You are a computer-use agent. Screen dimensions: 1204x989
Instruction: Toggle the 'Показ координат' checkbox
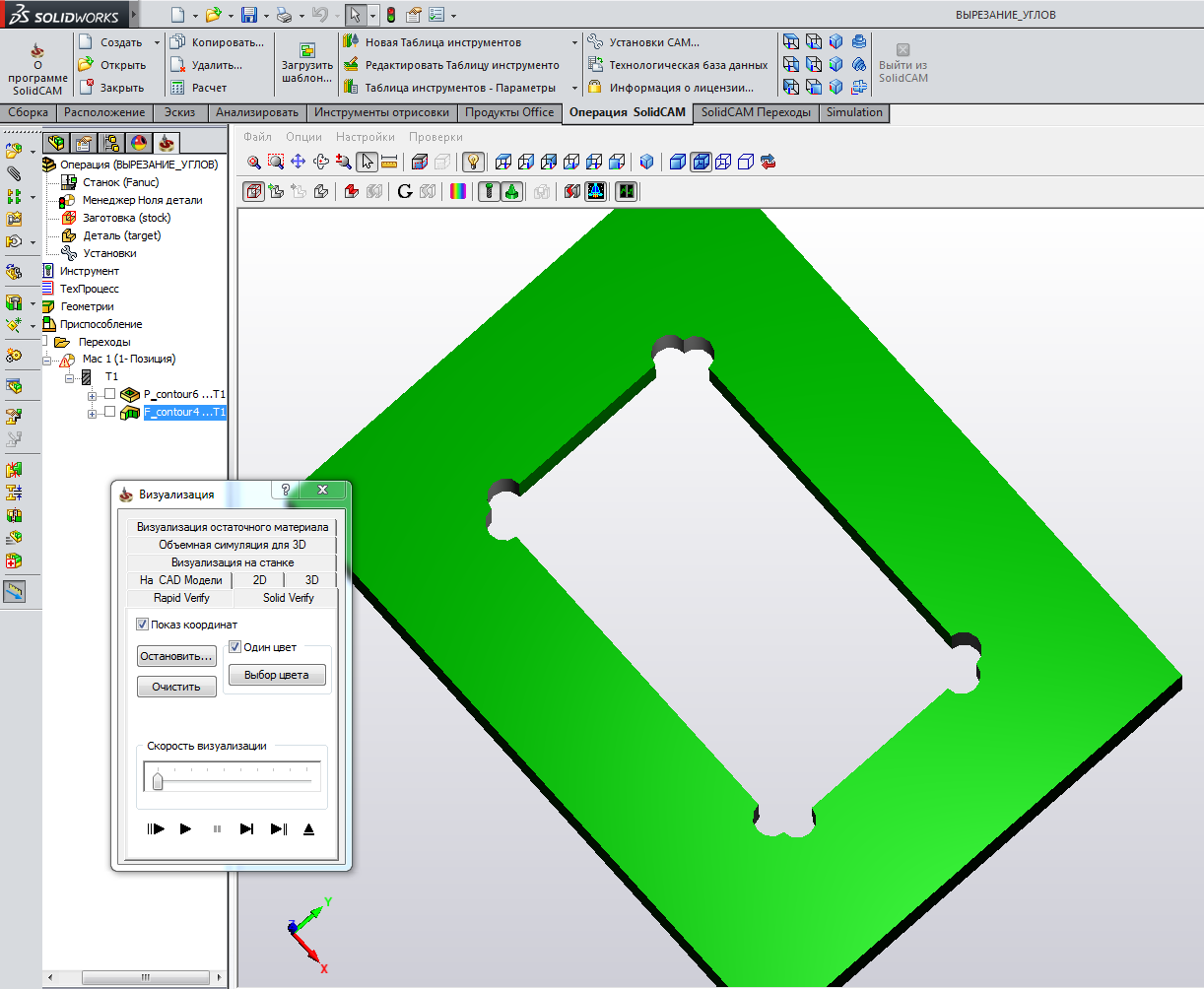(x=143, y=625)
